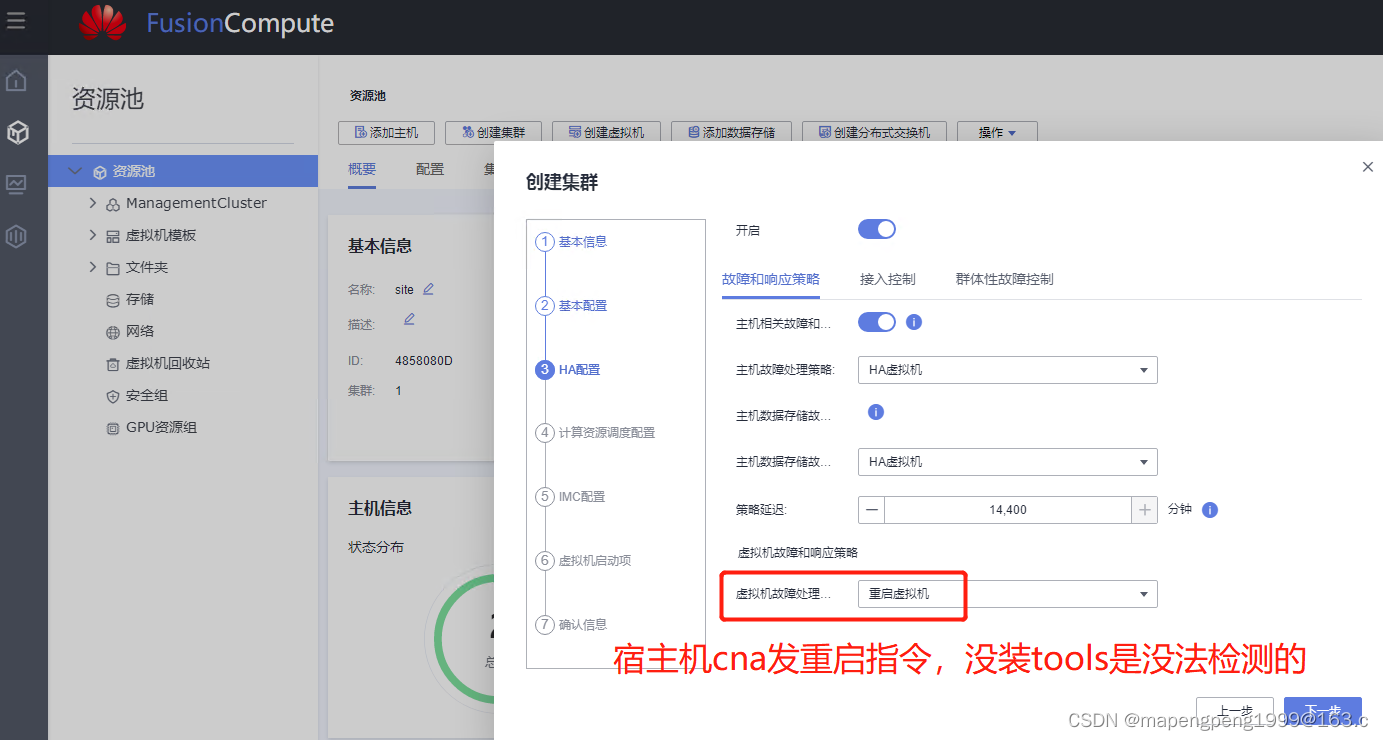Expand the 文件夹 tree node

[93, 267]
